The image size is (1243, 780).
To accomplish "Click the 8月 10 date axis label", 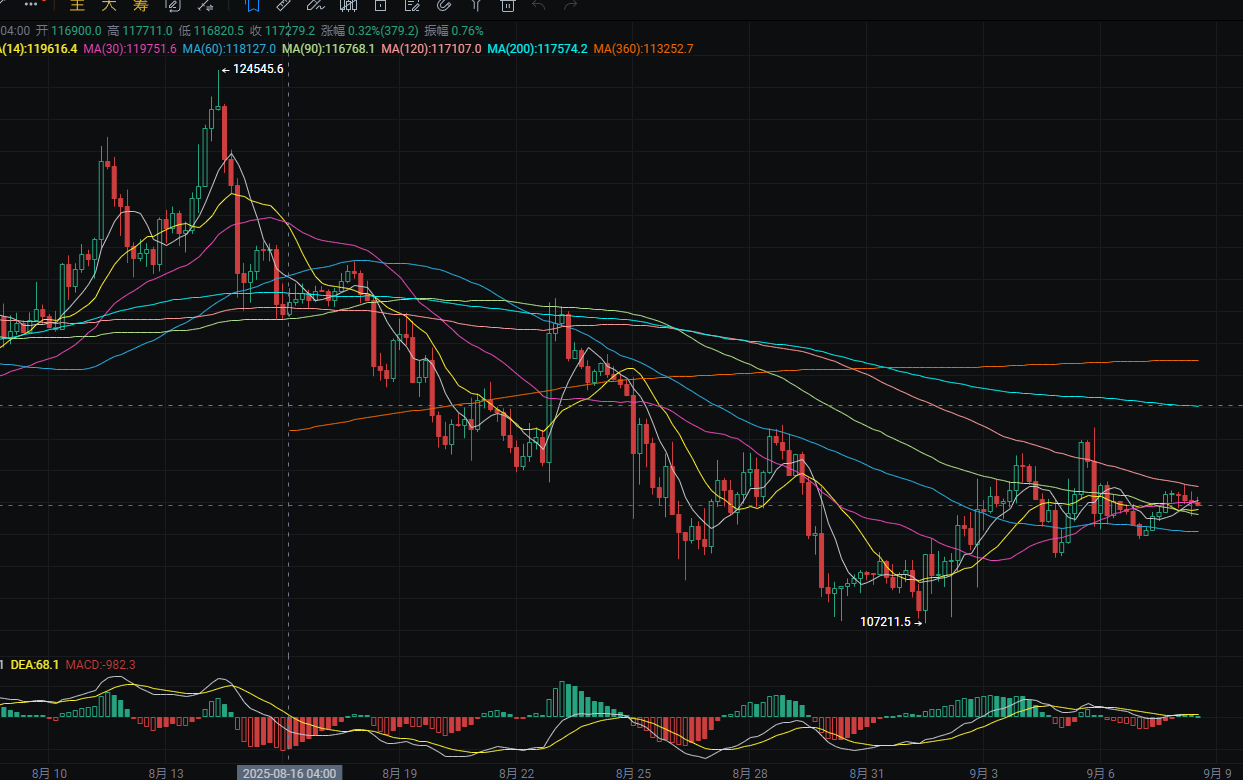I will pyautogui.click(x=49, y=773).
